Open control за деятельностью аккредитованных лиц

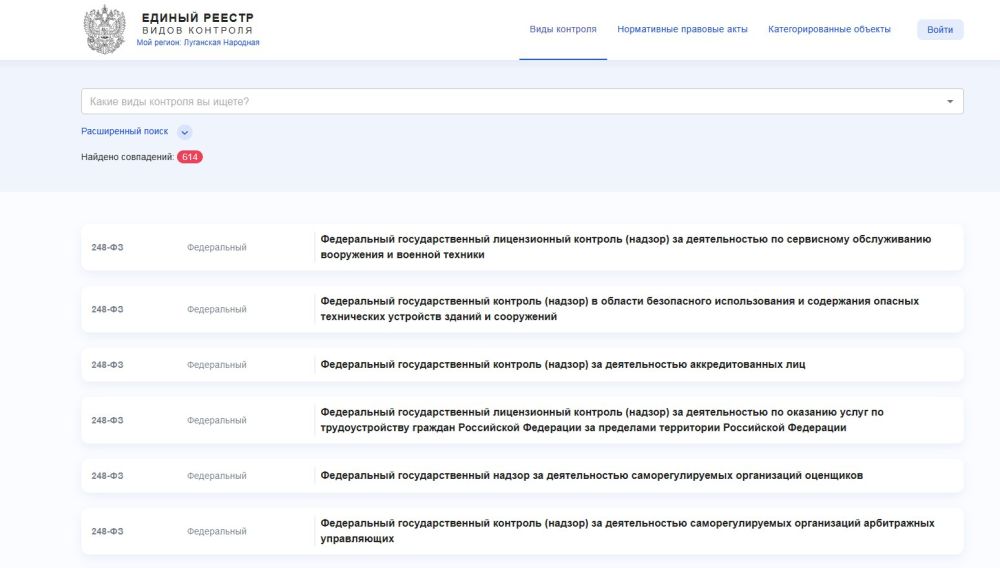click(x=562, y=365)
